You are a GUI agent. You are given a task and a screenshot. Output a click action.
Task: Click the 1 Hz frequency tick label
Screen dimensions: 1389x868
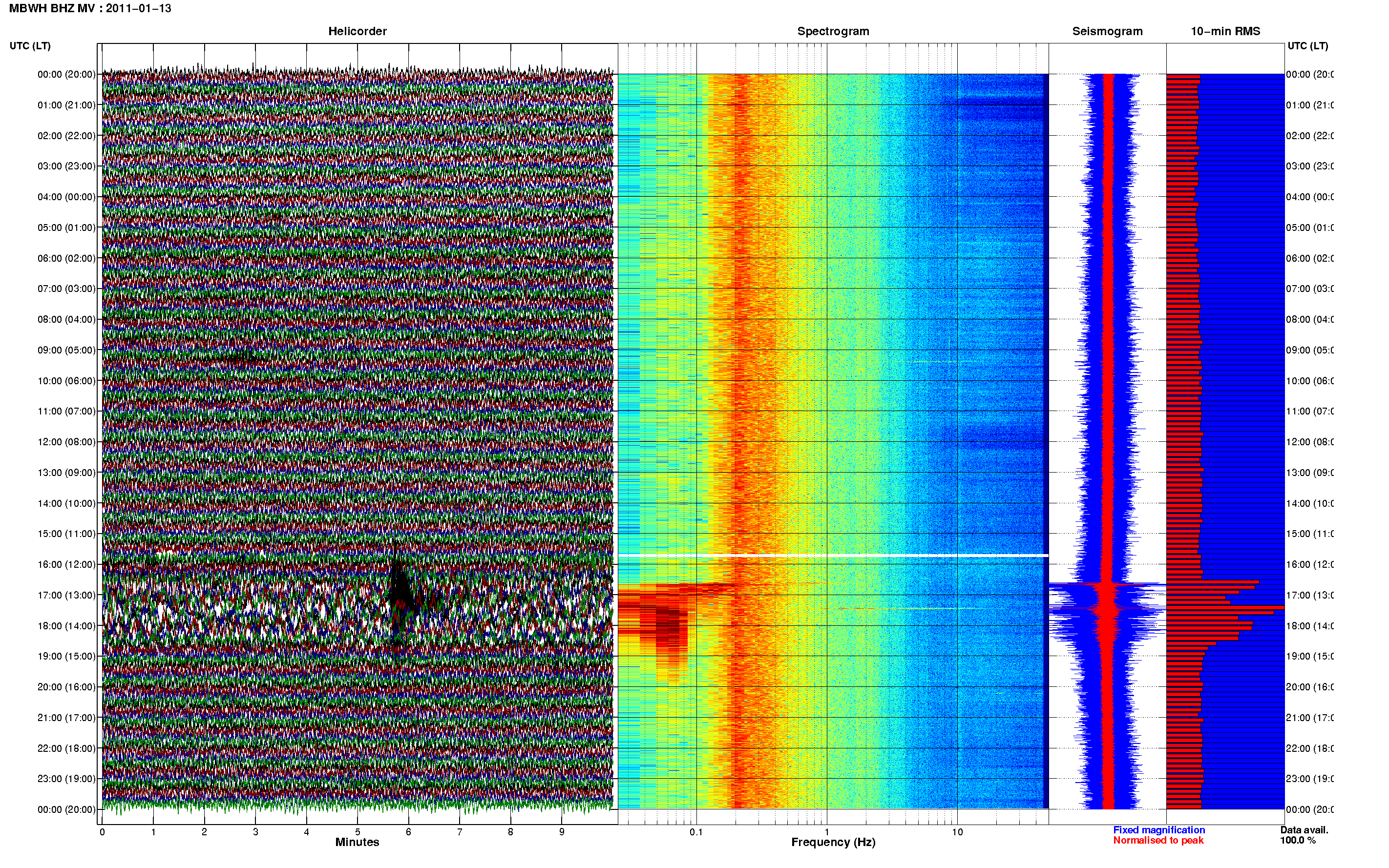click(x=827, y=832)
